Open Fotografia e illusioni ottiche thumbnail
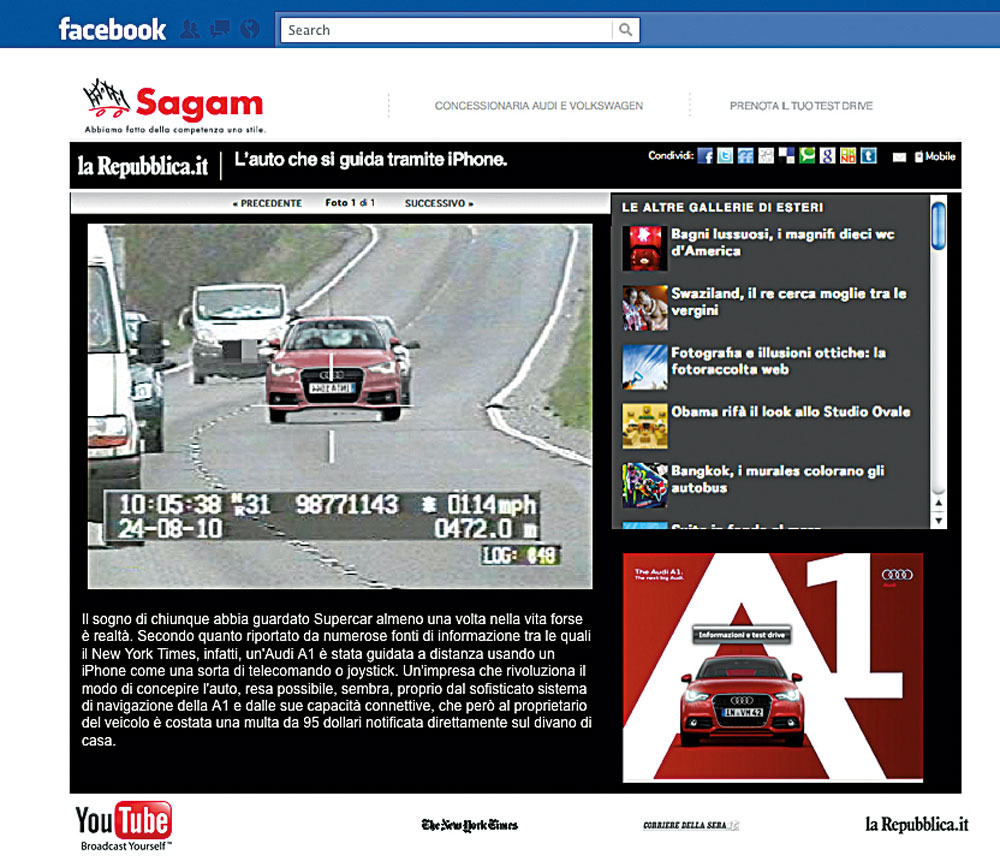Screen dimensions: 1000x867 [x=645, y=367]
